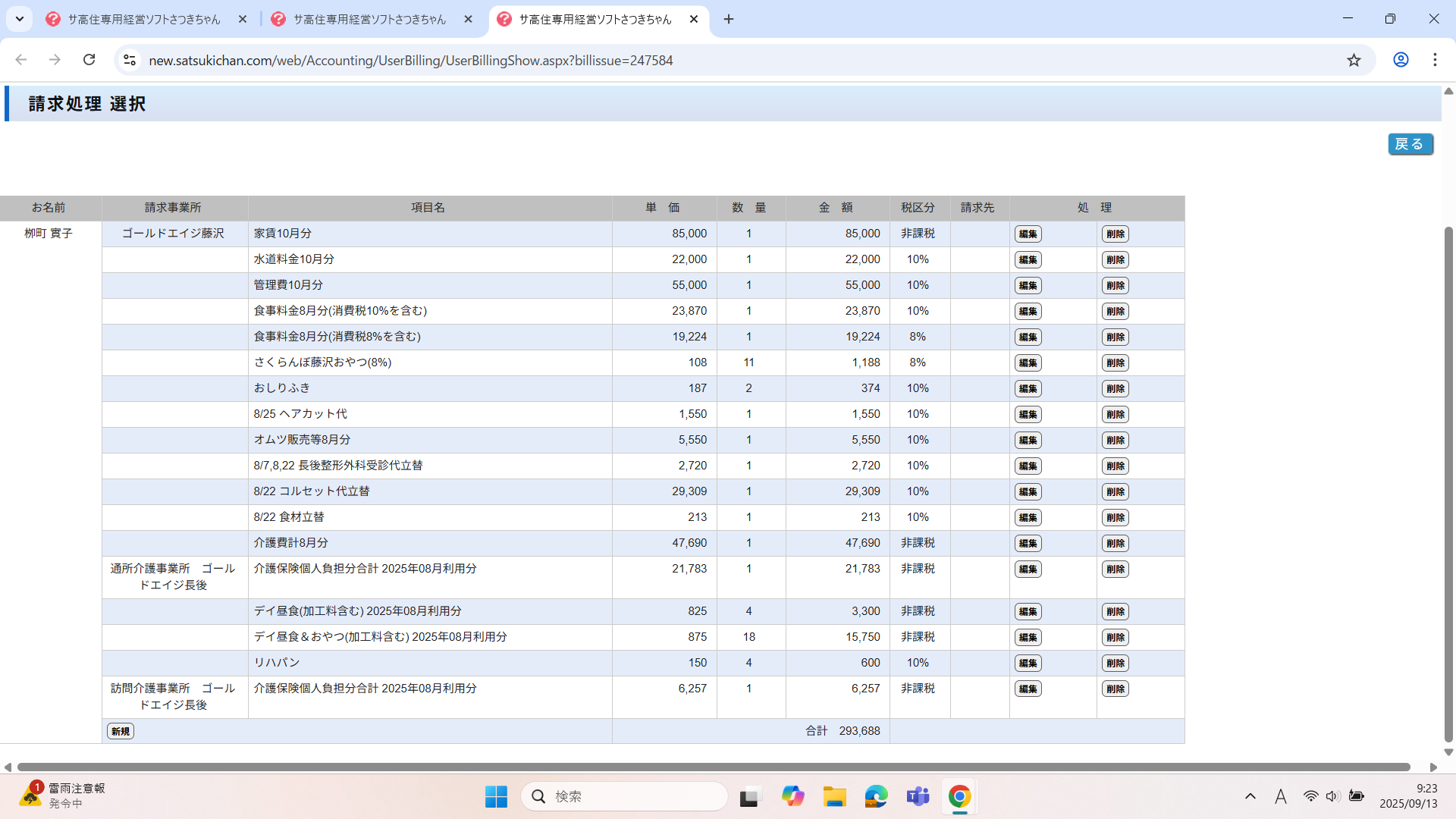Expand the tab search dropdown arrow

click(20, 19)
